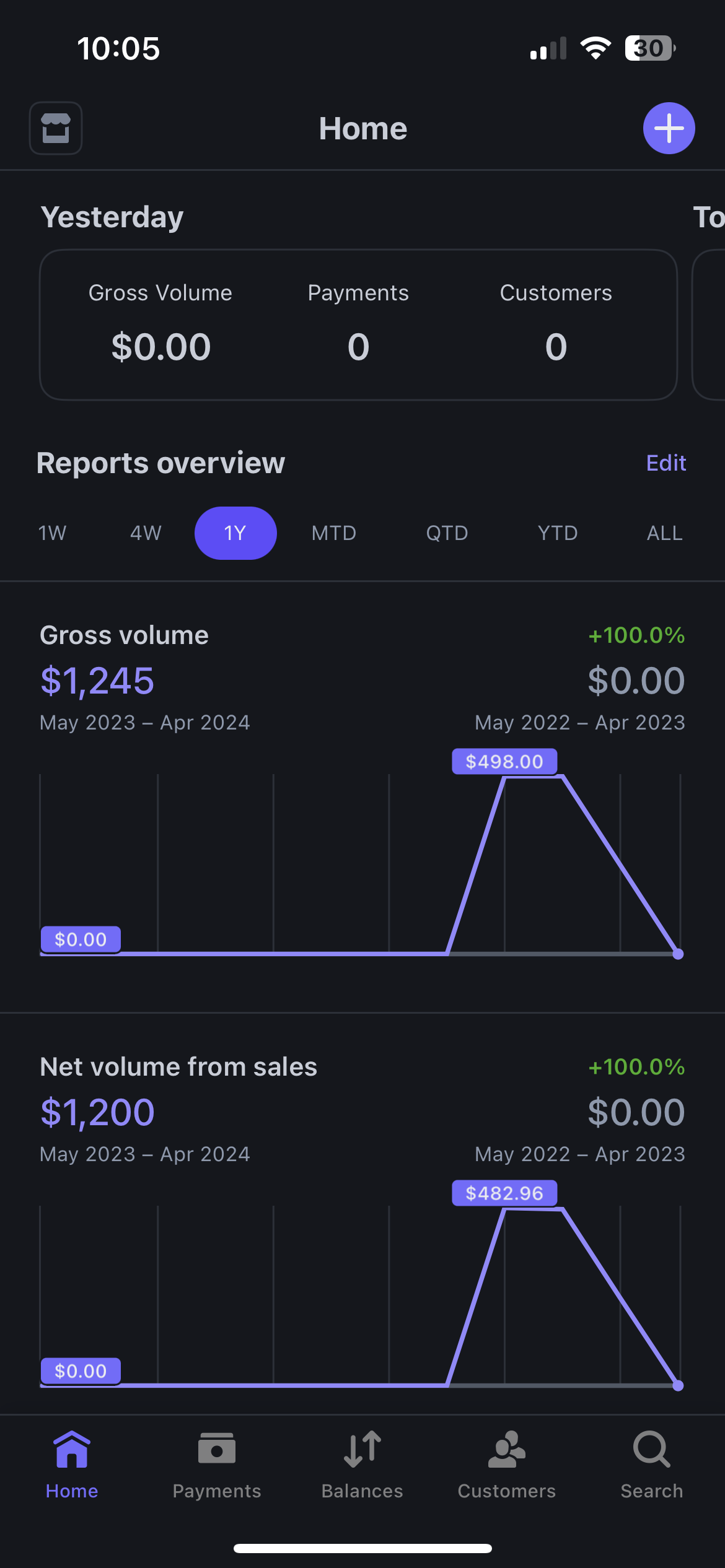Tap the purple plus create button

pos(669,128)
